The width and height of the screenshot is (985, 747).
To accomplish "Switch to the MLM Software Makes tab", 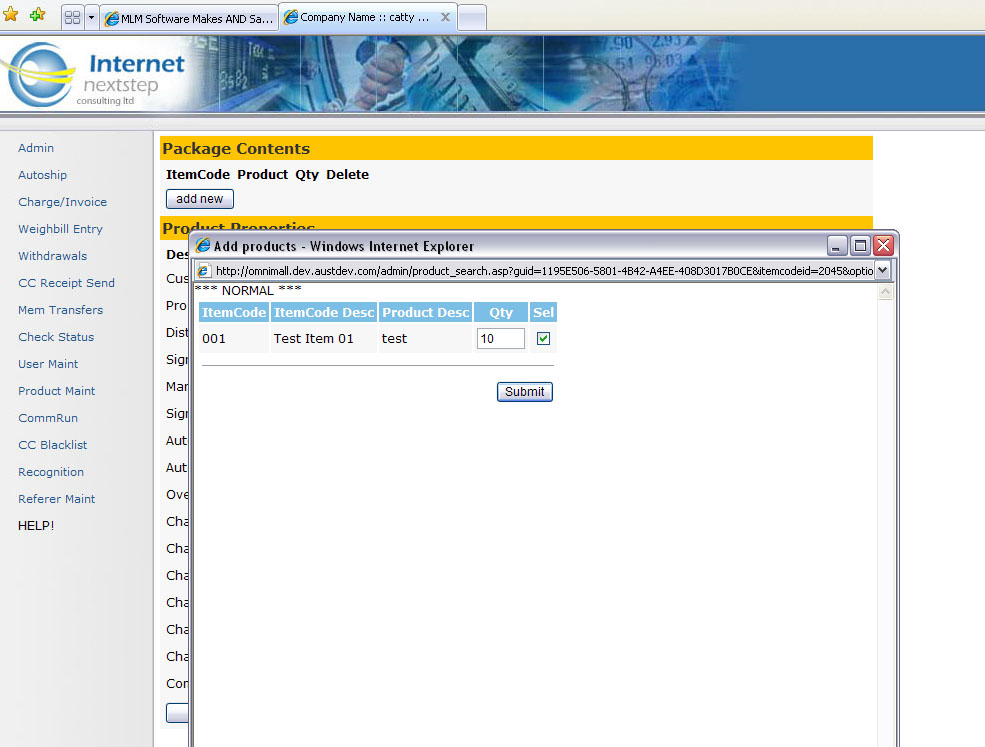I will pyautogui.click(x=188, y=18).
